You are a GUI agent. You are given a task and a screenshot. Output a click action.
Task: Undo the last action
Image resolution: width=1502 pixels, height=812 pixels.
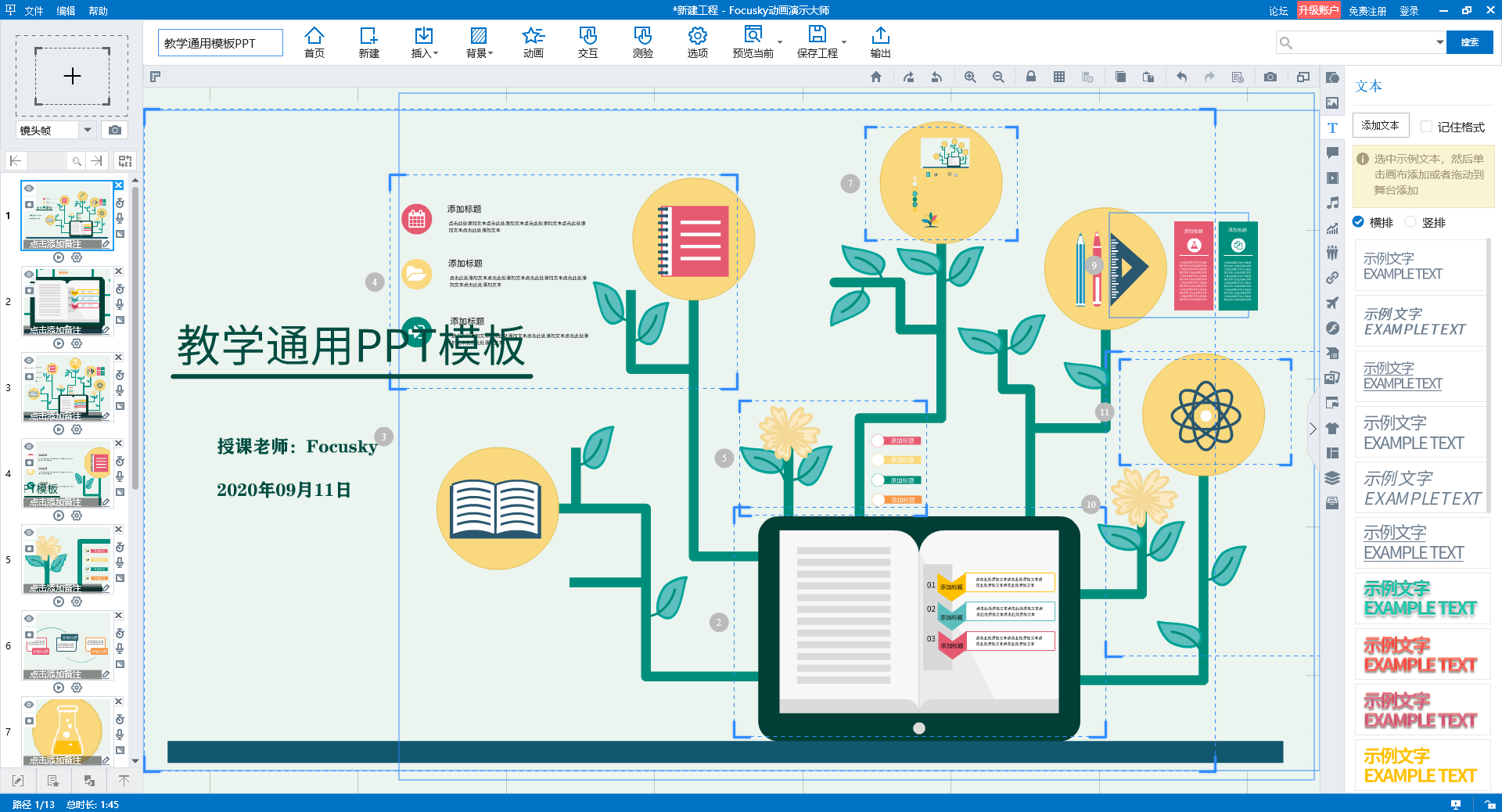coord(1181,77)
